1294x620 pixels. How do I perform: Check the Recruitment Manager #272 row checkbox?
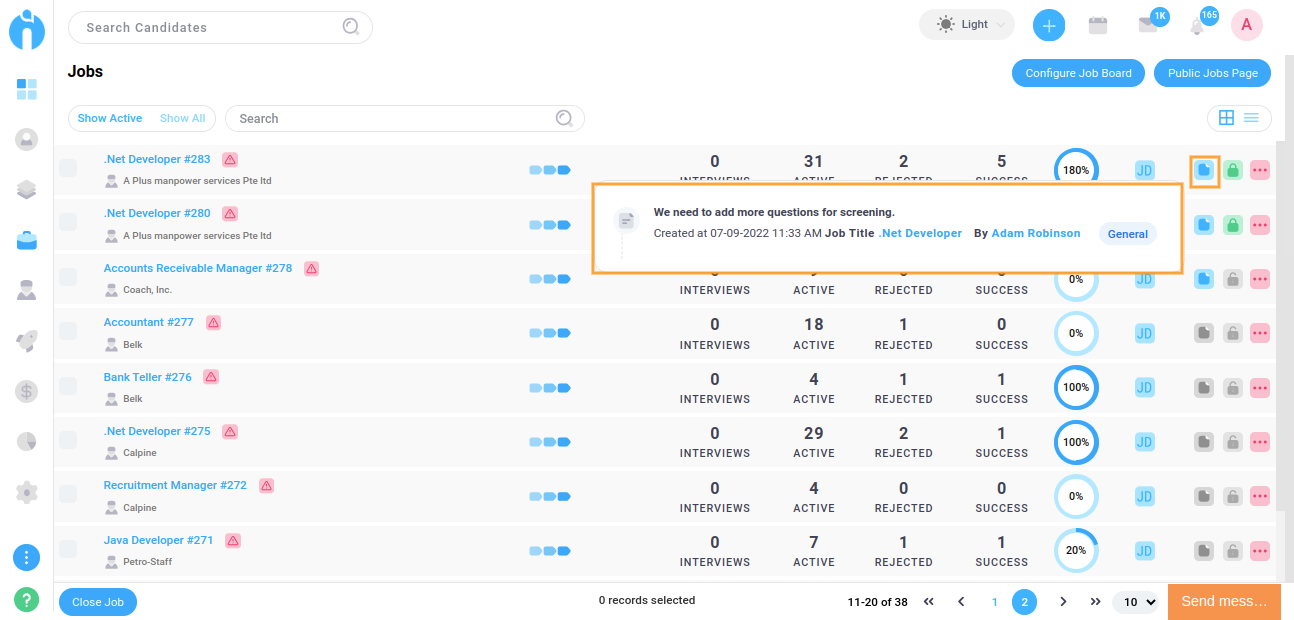(68, 494)
